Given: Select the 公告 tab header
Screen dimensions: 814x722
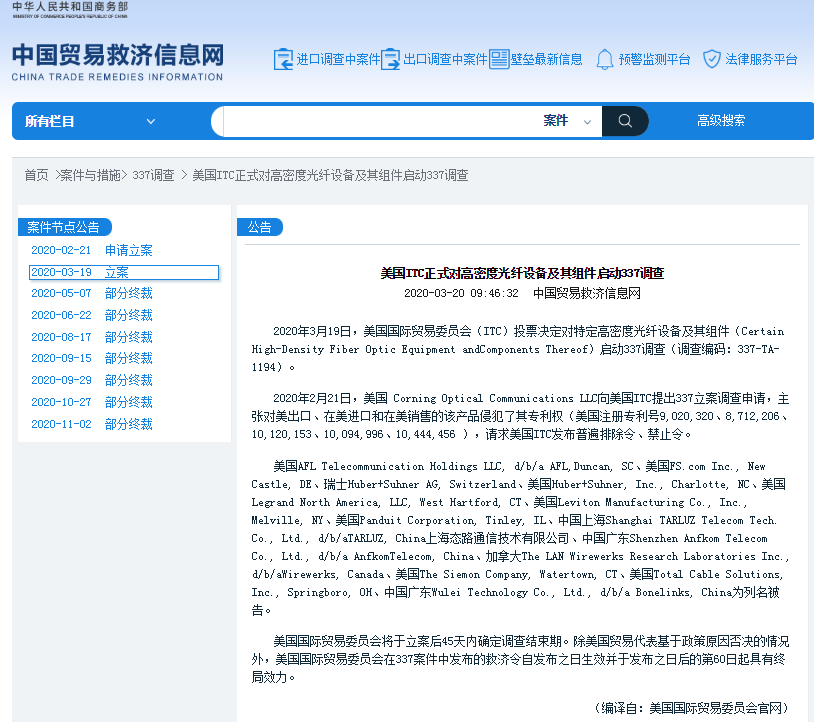Looking at the screenshot, I should coord(260,227).
